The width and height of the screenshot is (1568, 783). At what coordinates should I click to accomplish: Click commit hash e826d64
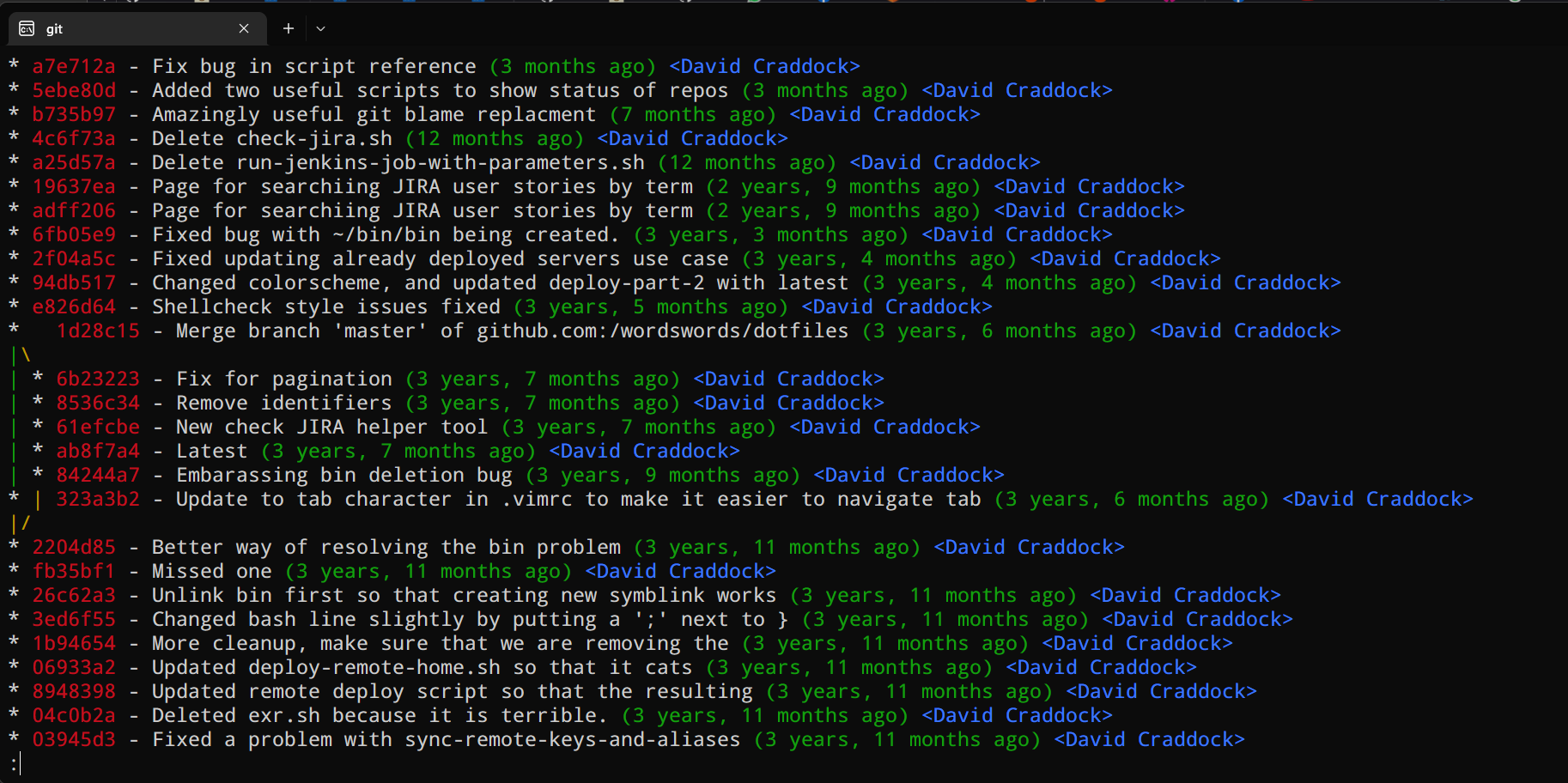[x=74, y=307]
